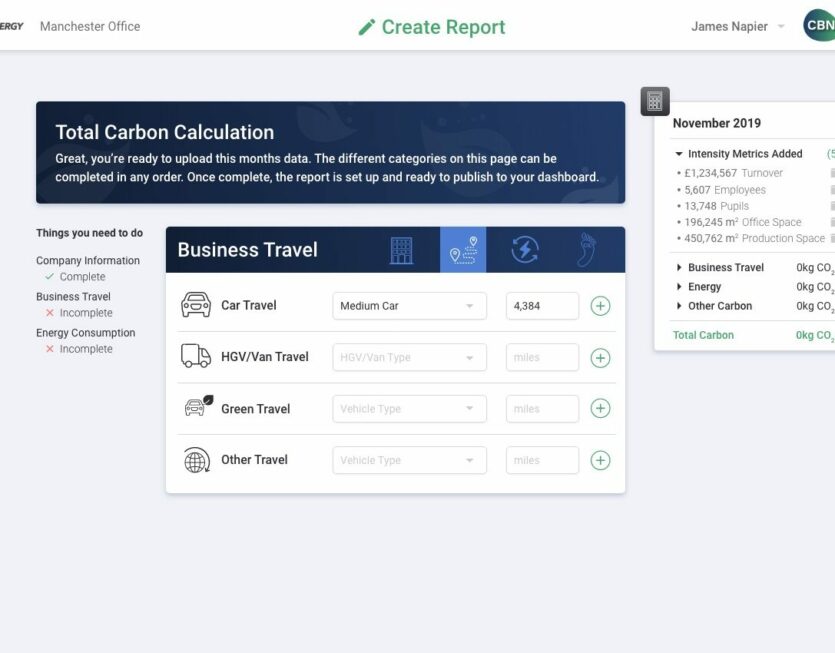The width and height of the screenshot is (835, 653).
Task: Expand the Other Carbon summary row
Action: point(680,306)
